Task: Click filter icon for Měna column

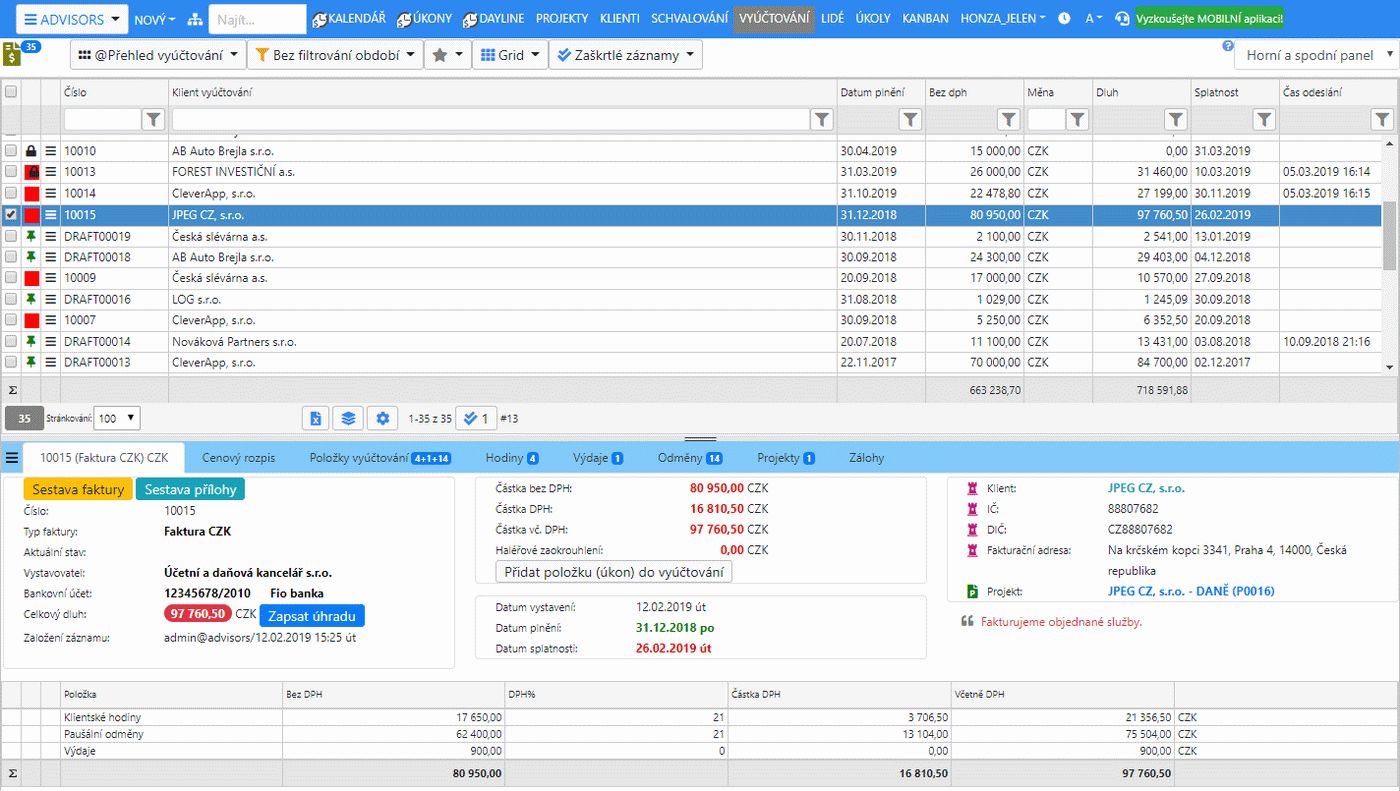Action: click(1077, 120)
